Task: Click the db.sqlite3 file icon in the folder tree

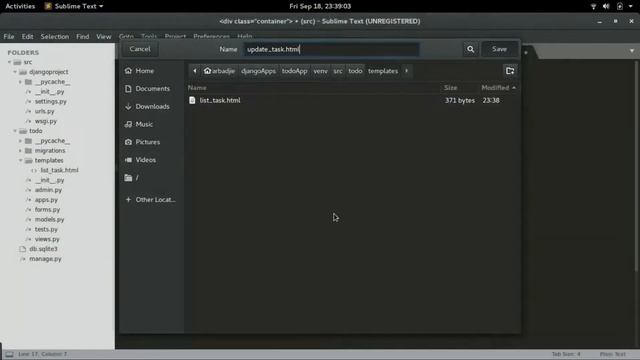Action: (22, 249)
